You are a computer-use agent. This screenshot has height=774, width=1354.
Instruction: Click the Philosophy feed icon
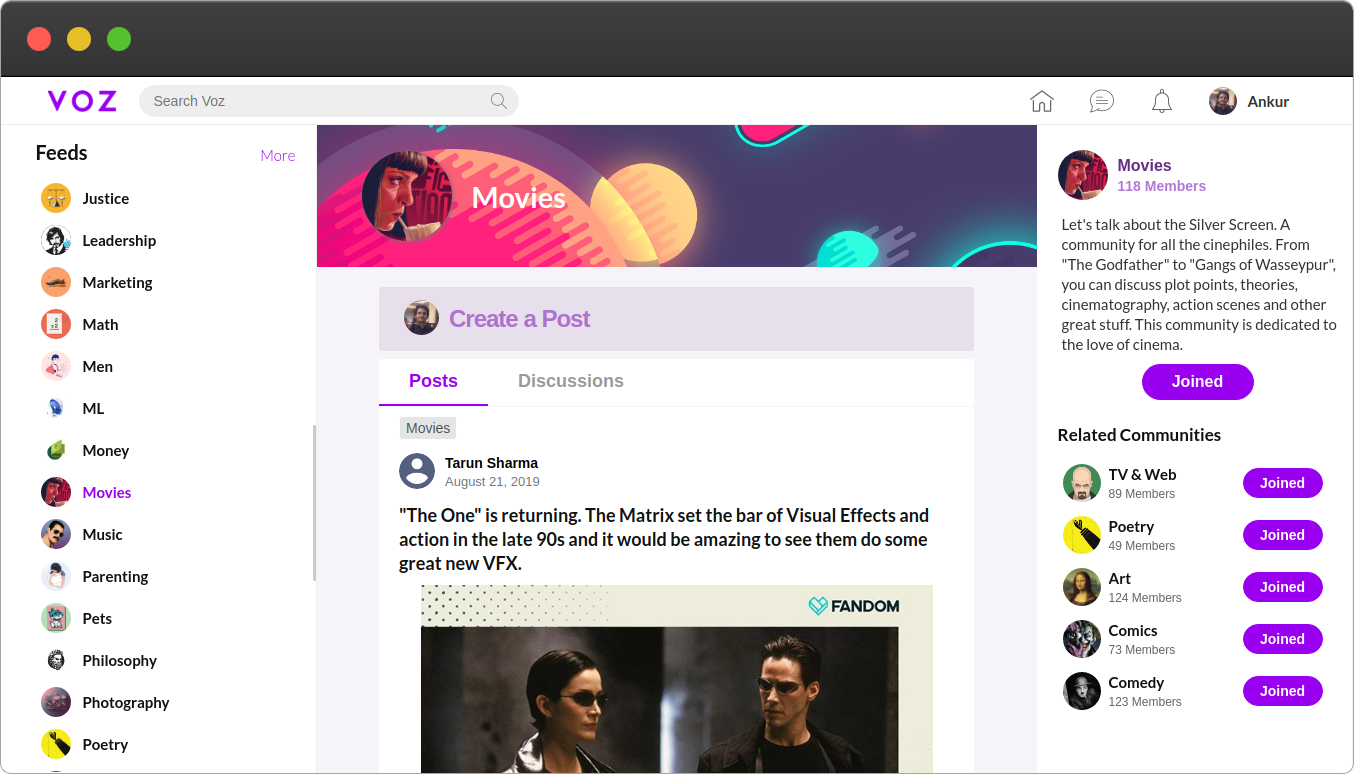click(x=56, y=660)
